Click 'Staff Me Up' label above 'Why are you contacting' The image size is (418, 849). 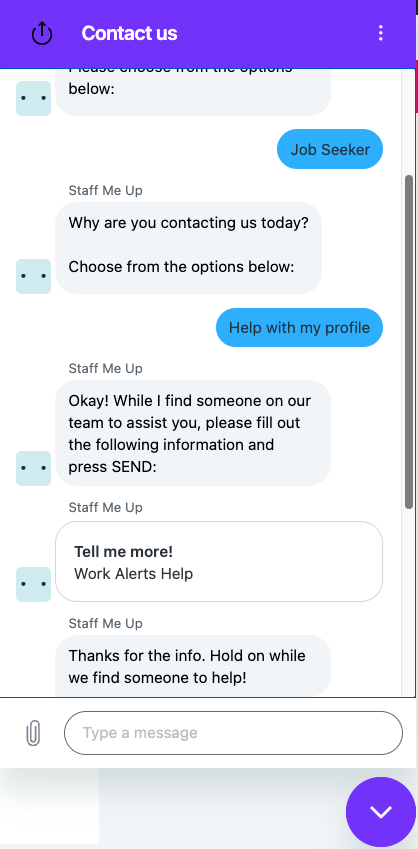[x=106, y=190]
